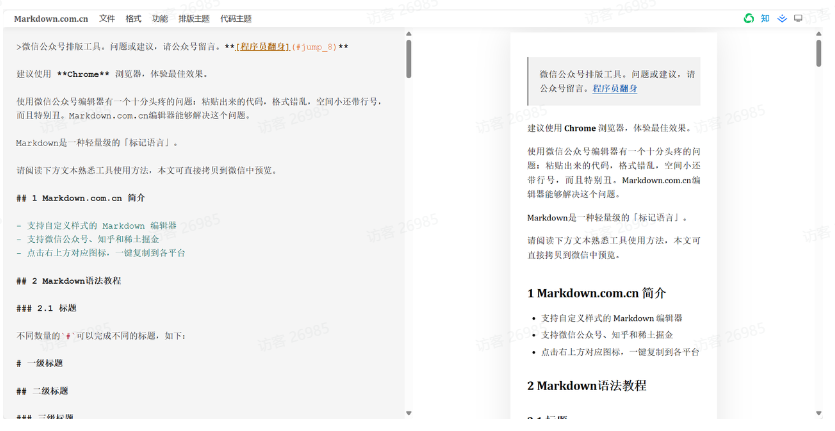Click the preview heading '1 Markdown.com.cn 简介'

596,293
